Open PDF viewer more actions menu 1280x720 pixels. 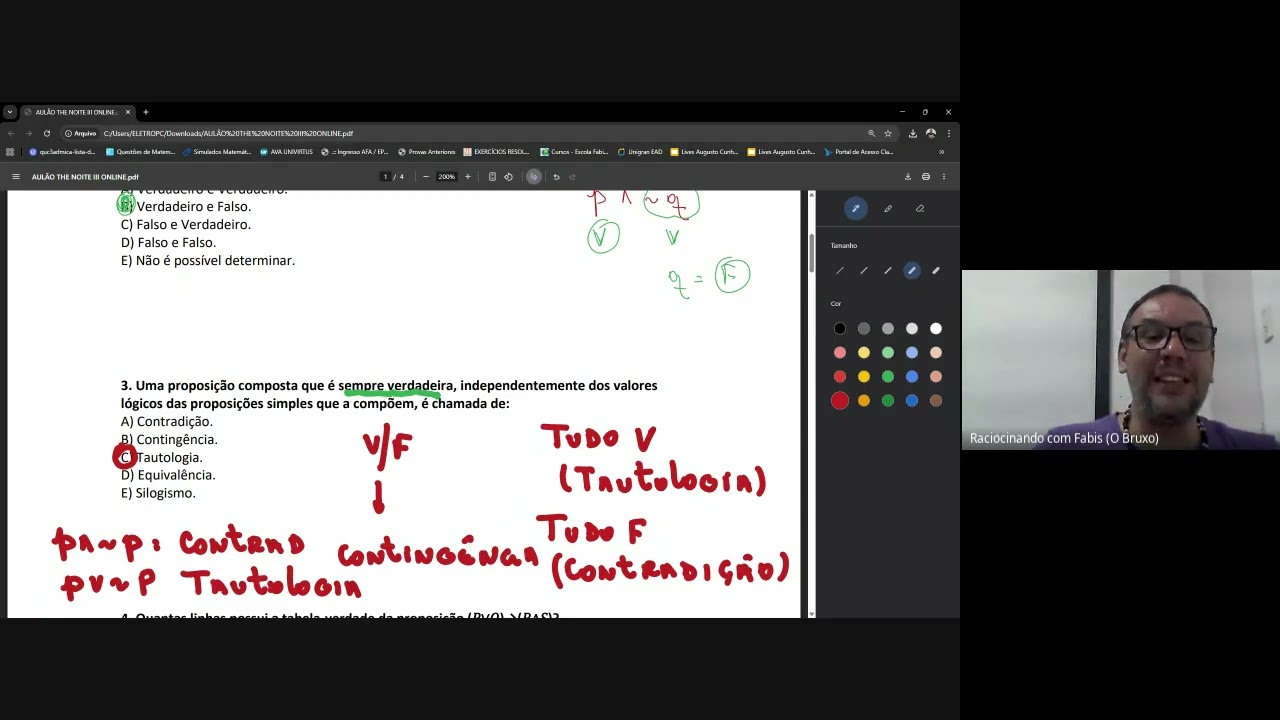click(x=943, y=177)
